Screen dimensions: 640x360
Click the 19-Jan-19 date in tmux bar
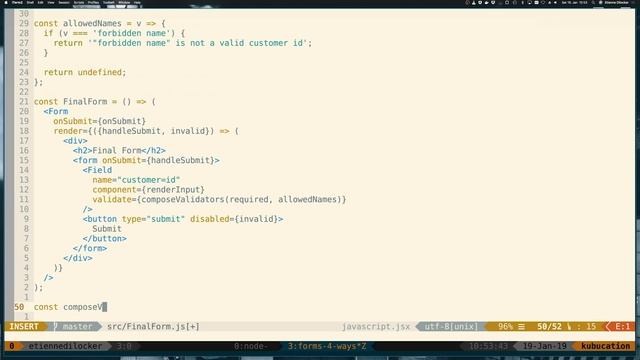544,346
